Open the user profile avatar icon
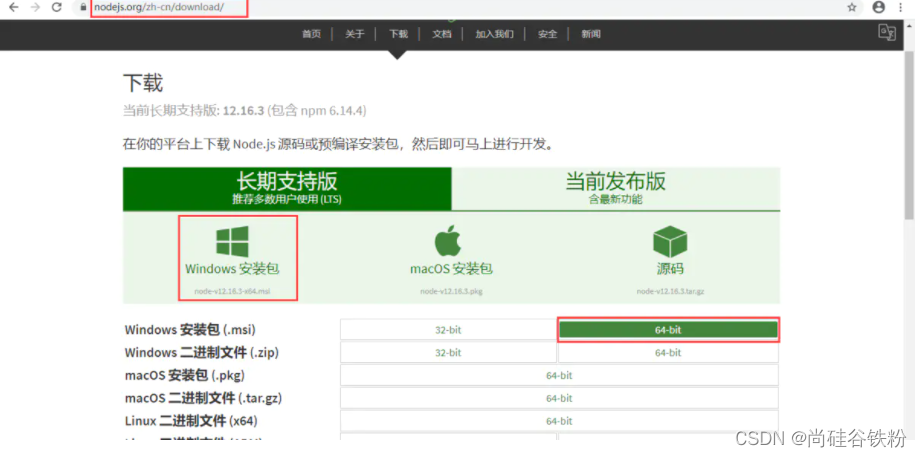This screenshot has width=922, height=457. pyautogui.click(x=878, y=8)
